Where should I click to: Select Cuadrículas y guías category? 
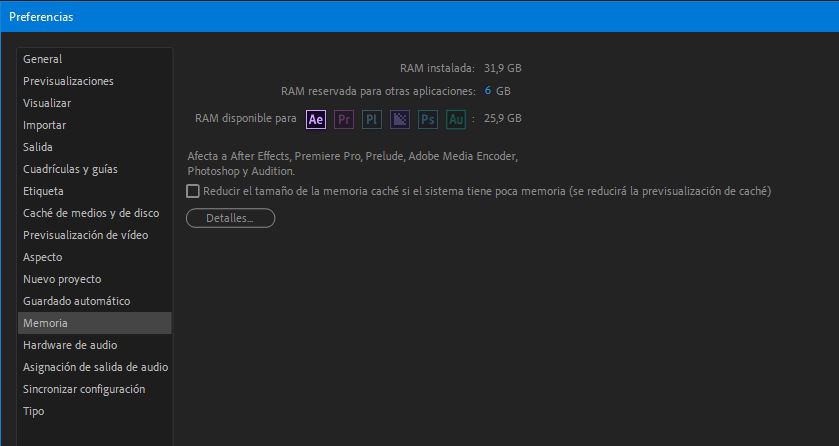pos(95,169)
